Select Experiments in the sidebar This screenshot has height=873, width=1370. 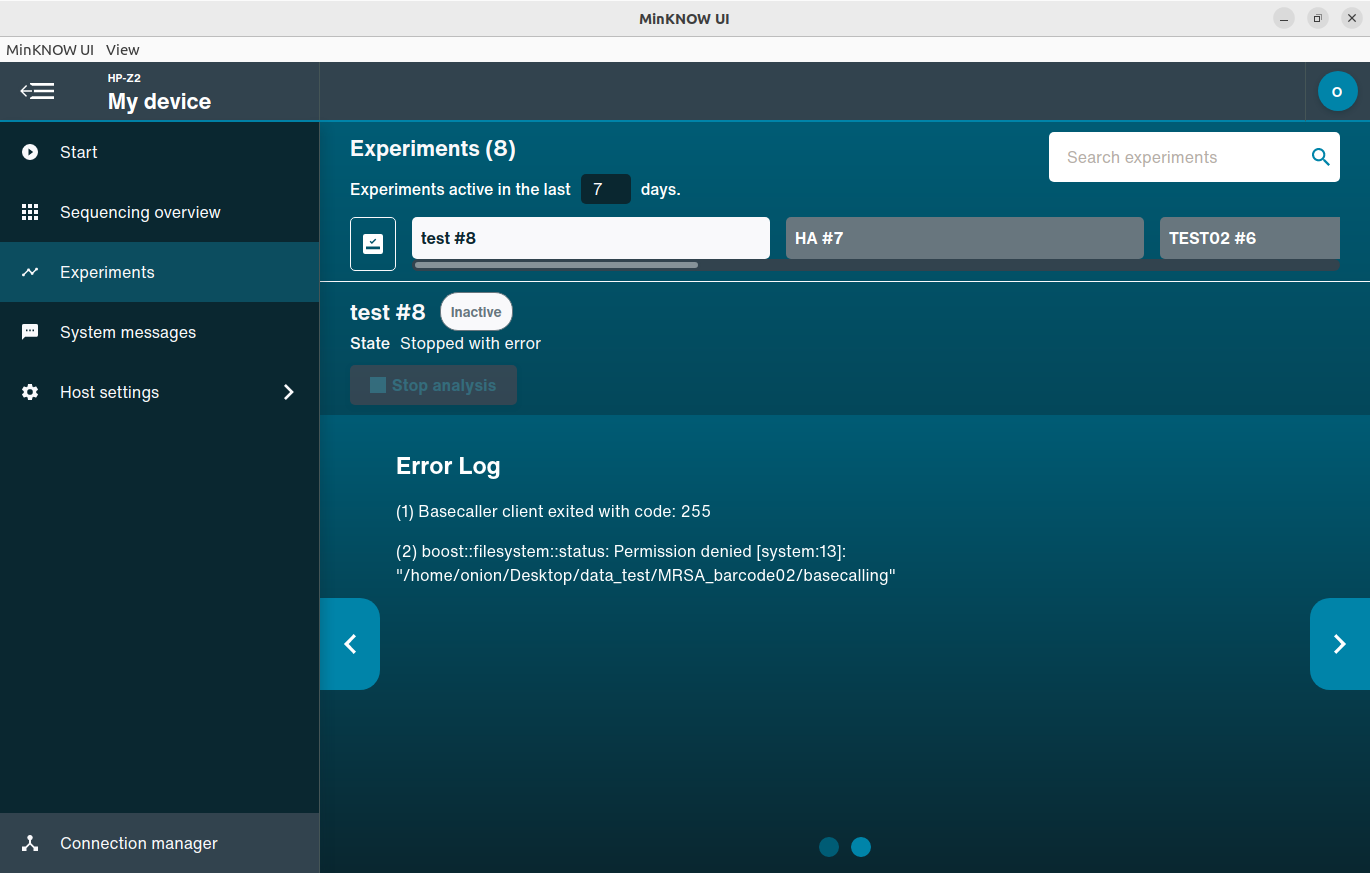tap(160, 272)
